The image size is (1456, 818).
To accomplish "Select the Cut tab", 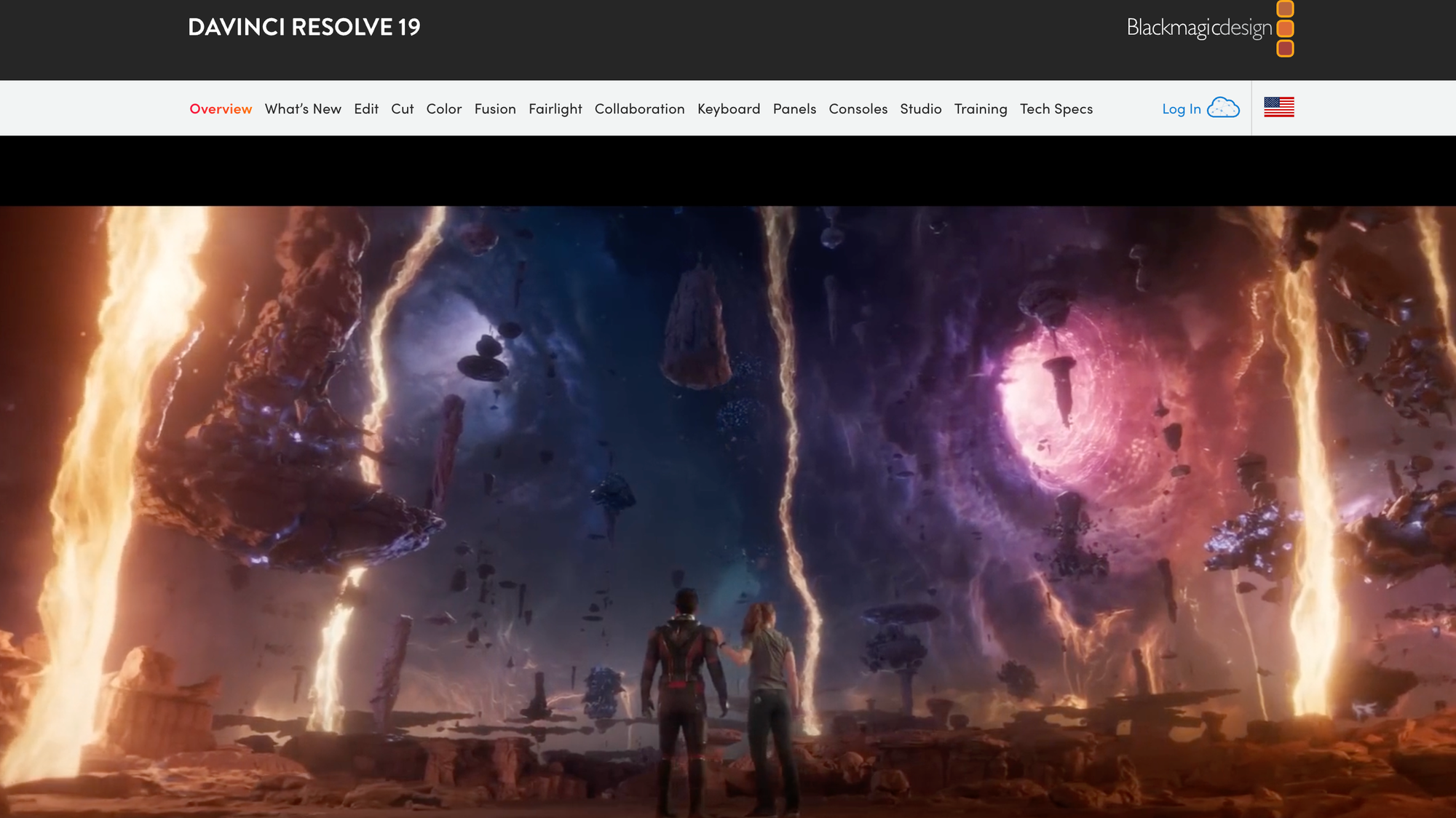I will pos(402,109).
